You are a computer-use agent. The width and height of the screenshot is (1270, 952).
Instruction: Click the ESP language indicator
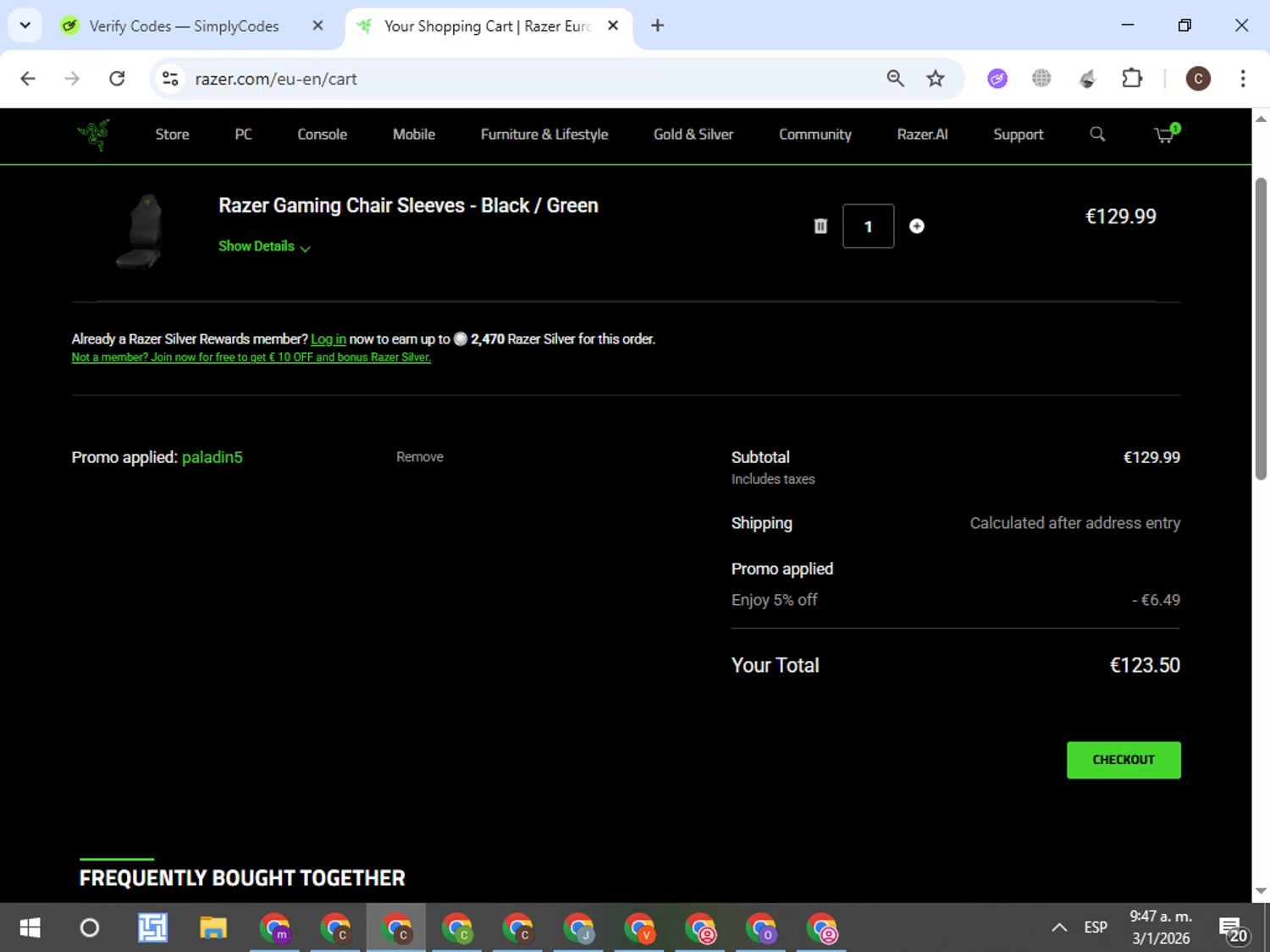(1096, 927)
